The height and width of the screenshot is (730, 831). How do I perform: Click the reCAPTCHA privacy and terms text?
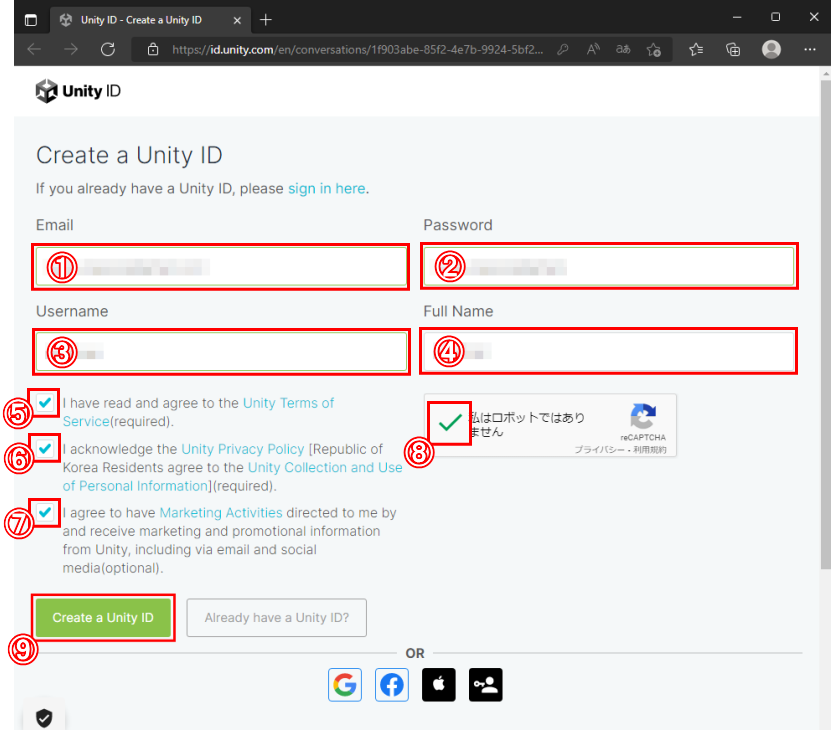[621, 450]
